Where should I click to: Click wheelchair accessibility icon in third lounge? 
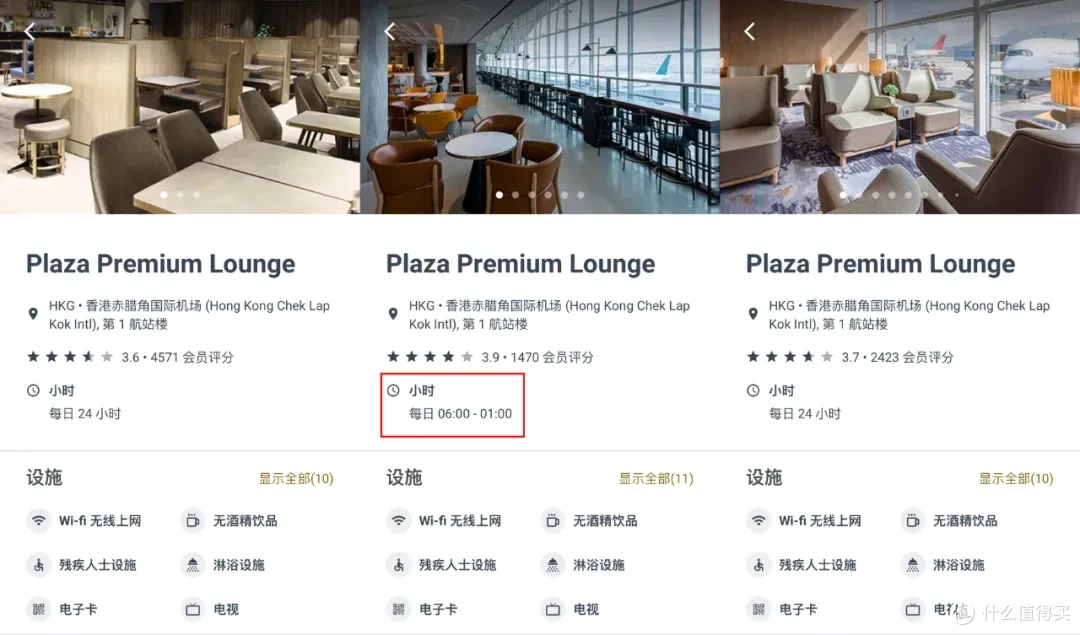758,565
